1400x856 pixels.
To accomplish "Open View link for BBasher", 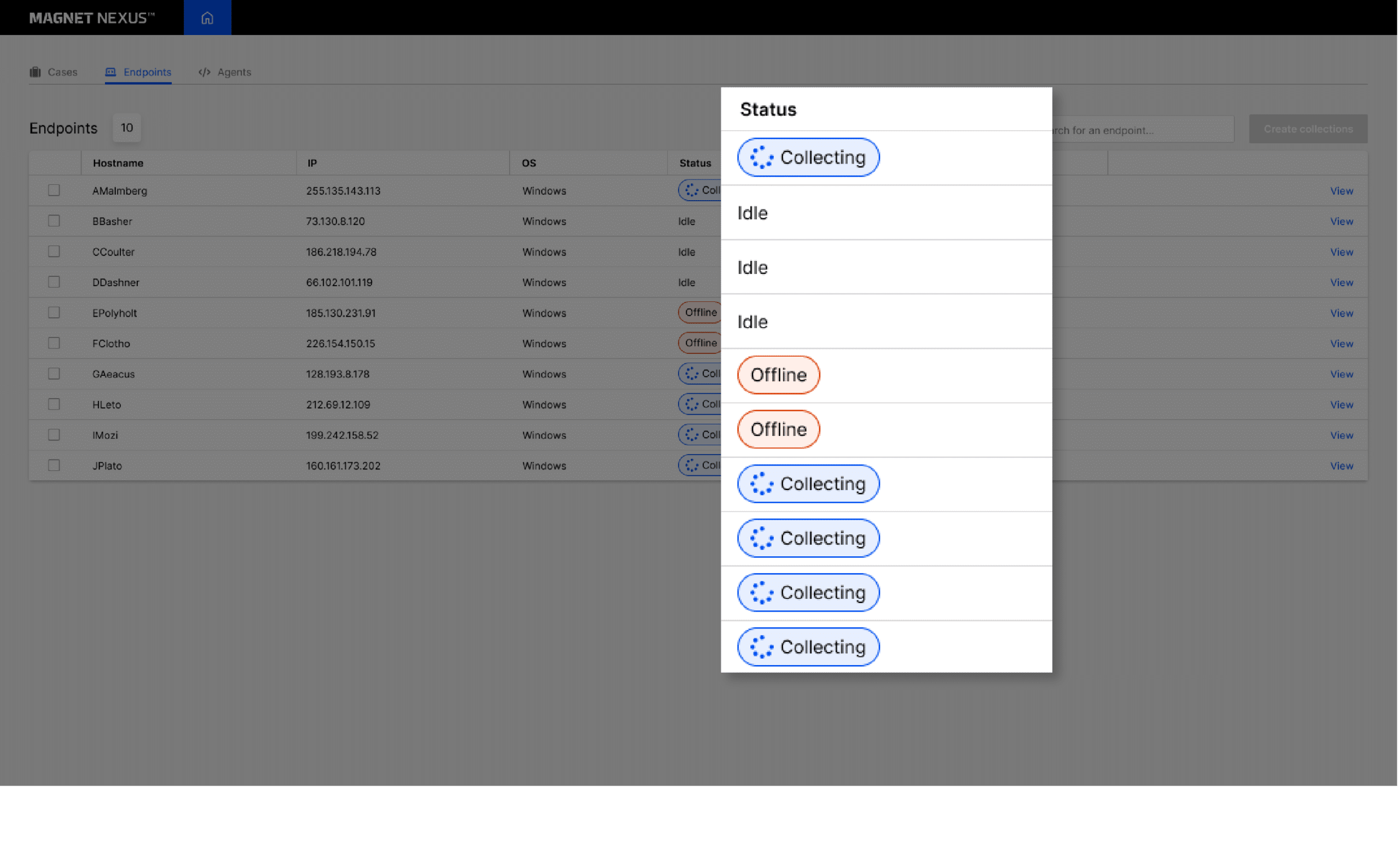I will point(1341,222).
